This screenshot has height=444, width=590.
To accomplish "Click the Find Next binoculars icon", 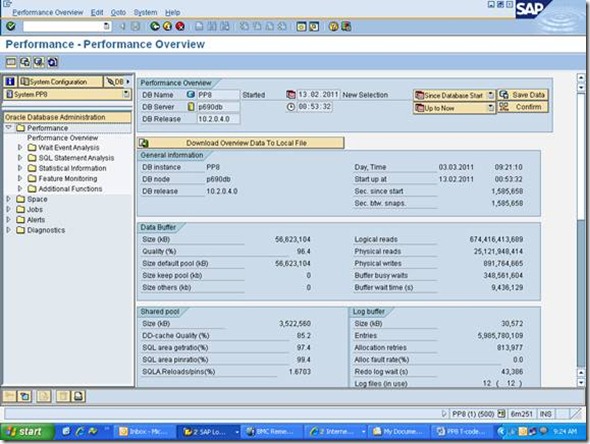I will coord(225,26).
